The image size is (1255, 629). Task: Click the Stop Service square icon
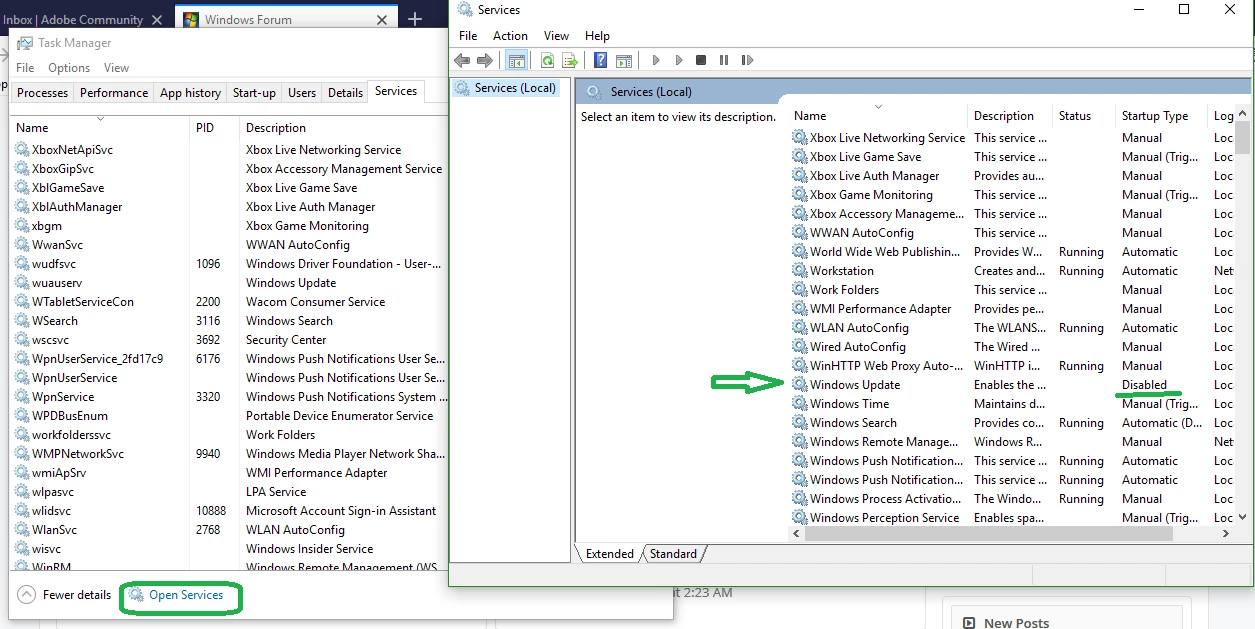click(701, 61)
